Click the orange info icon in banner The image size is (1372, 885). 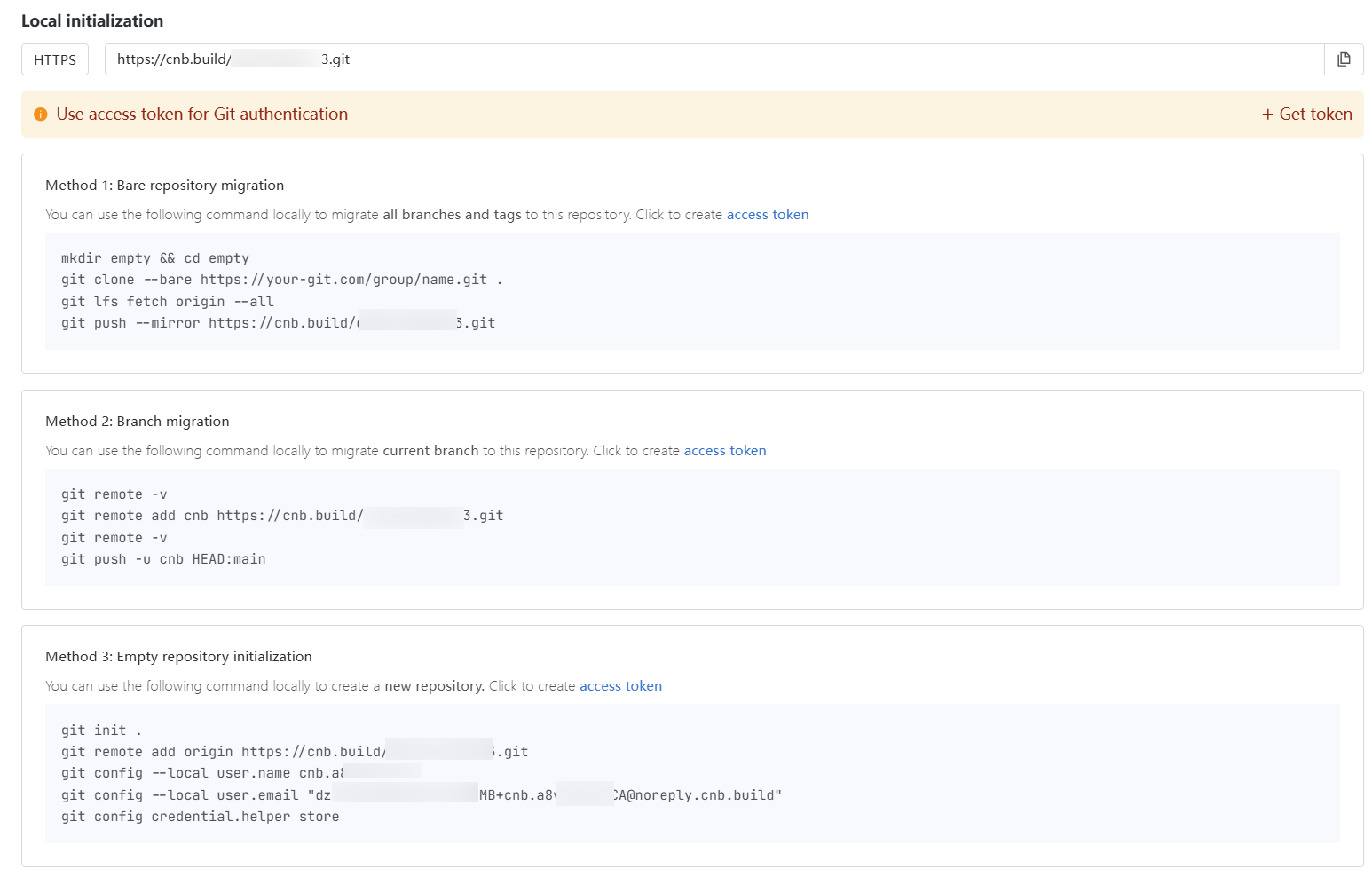pyautogui.click(x=40, y=115)
